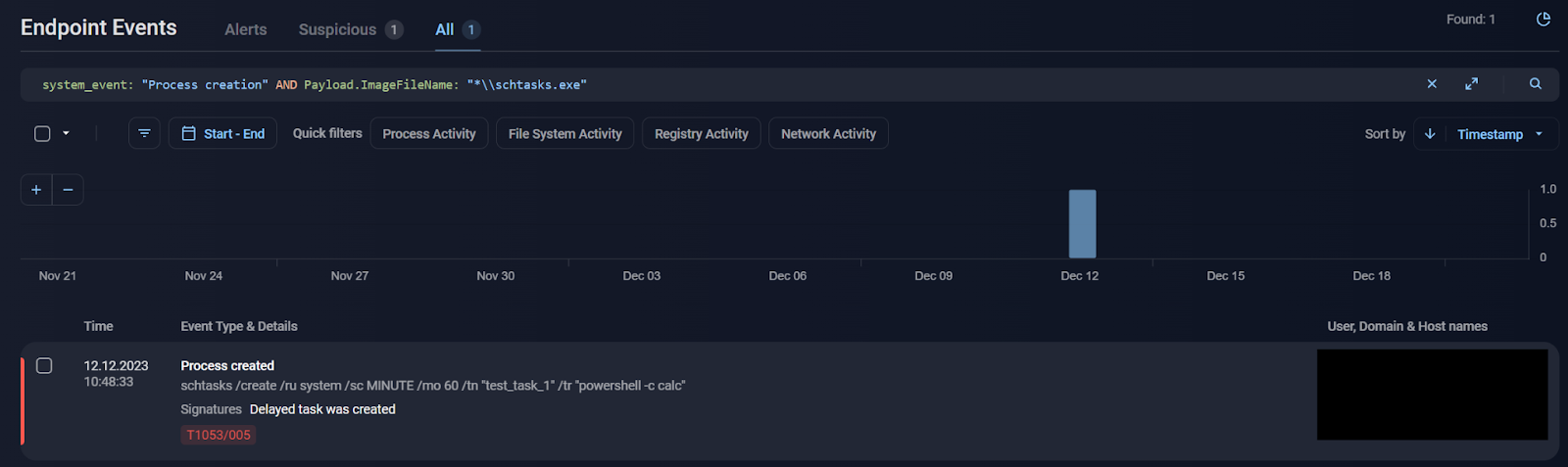Image resolution: width=1568 pixels, height=467 pixels.
Task: Edit the event search query field
Action: click(x=725, y=84)
